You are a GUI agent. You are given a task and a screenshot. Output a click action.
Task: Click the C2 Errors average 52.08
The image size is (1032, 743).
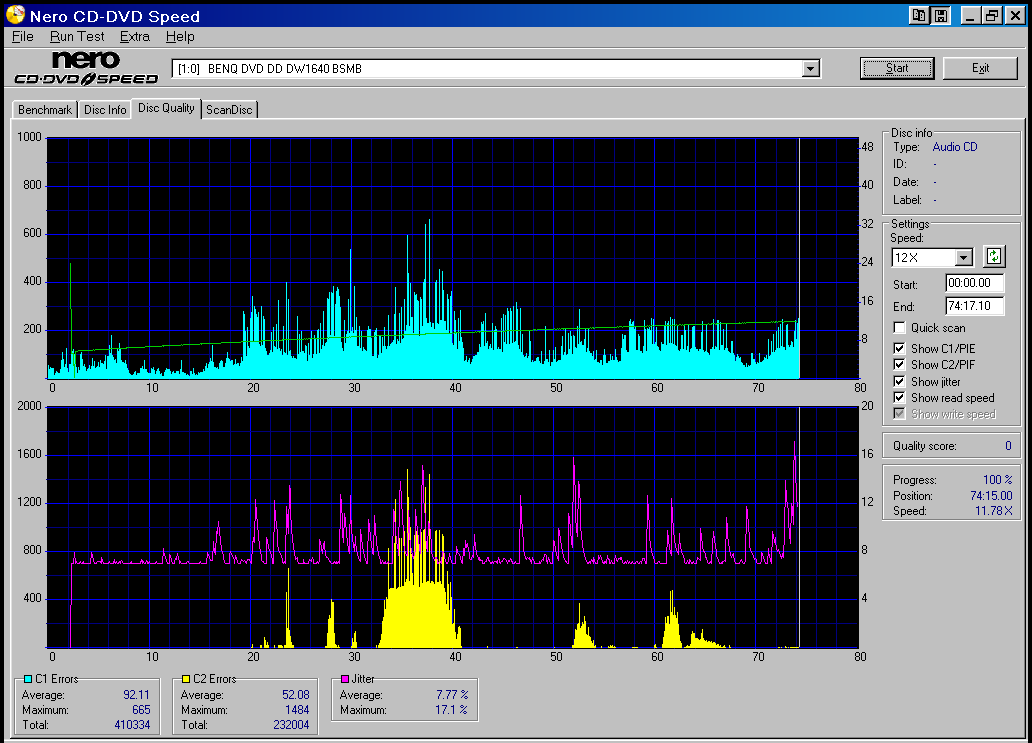(x=296, y=695)
